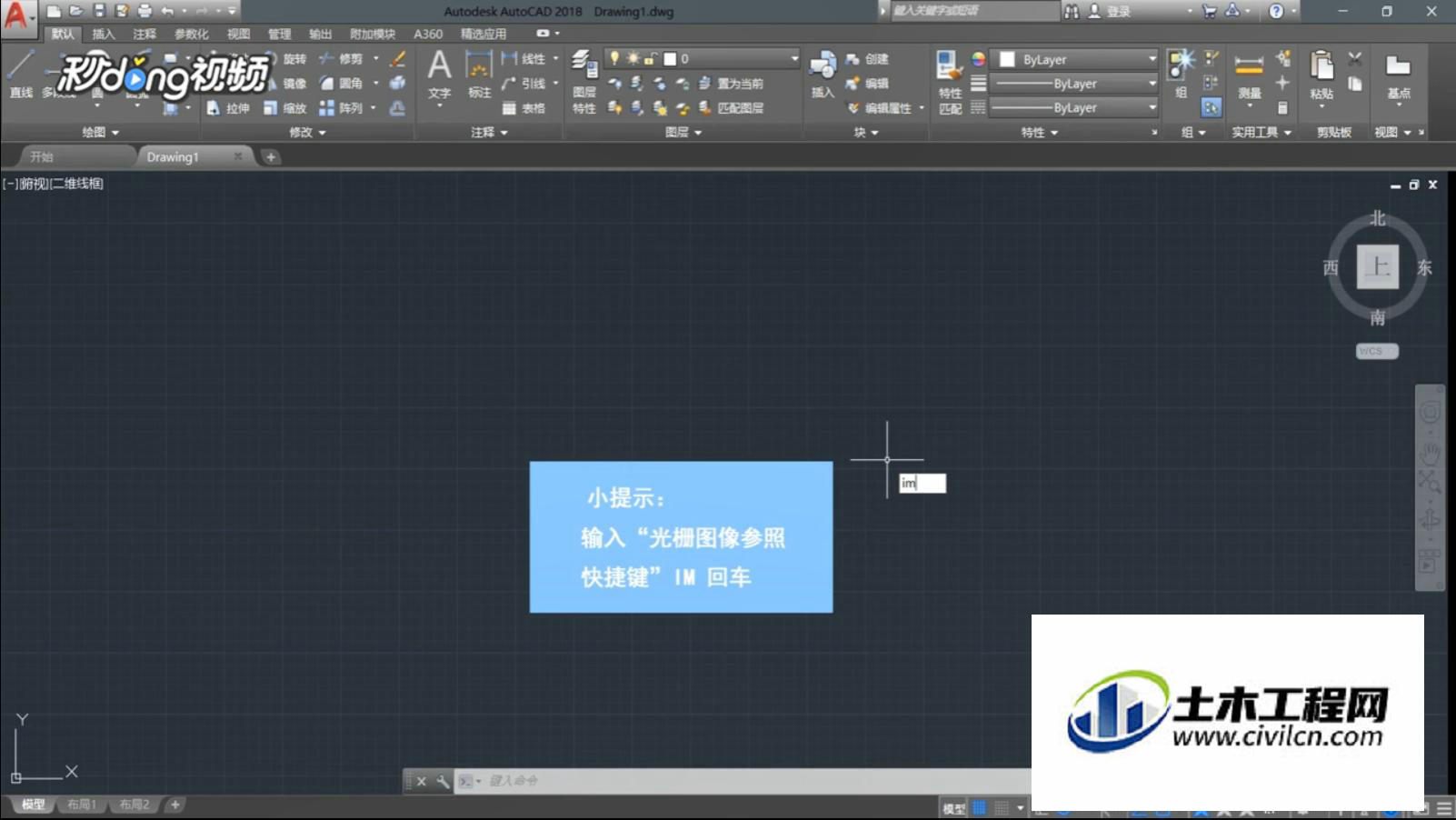Click the Save icon in quick access toolbar
Image resolution: width=1456 pixels, height=820 pixels.
99,11
